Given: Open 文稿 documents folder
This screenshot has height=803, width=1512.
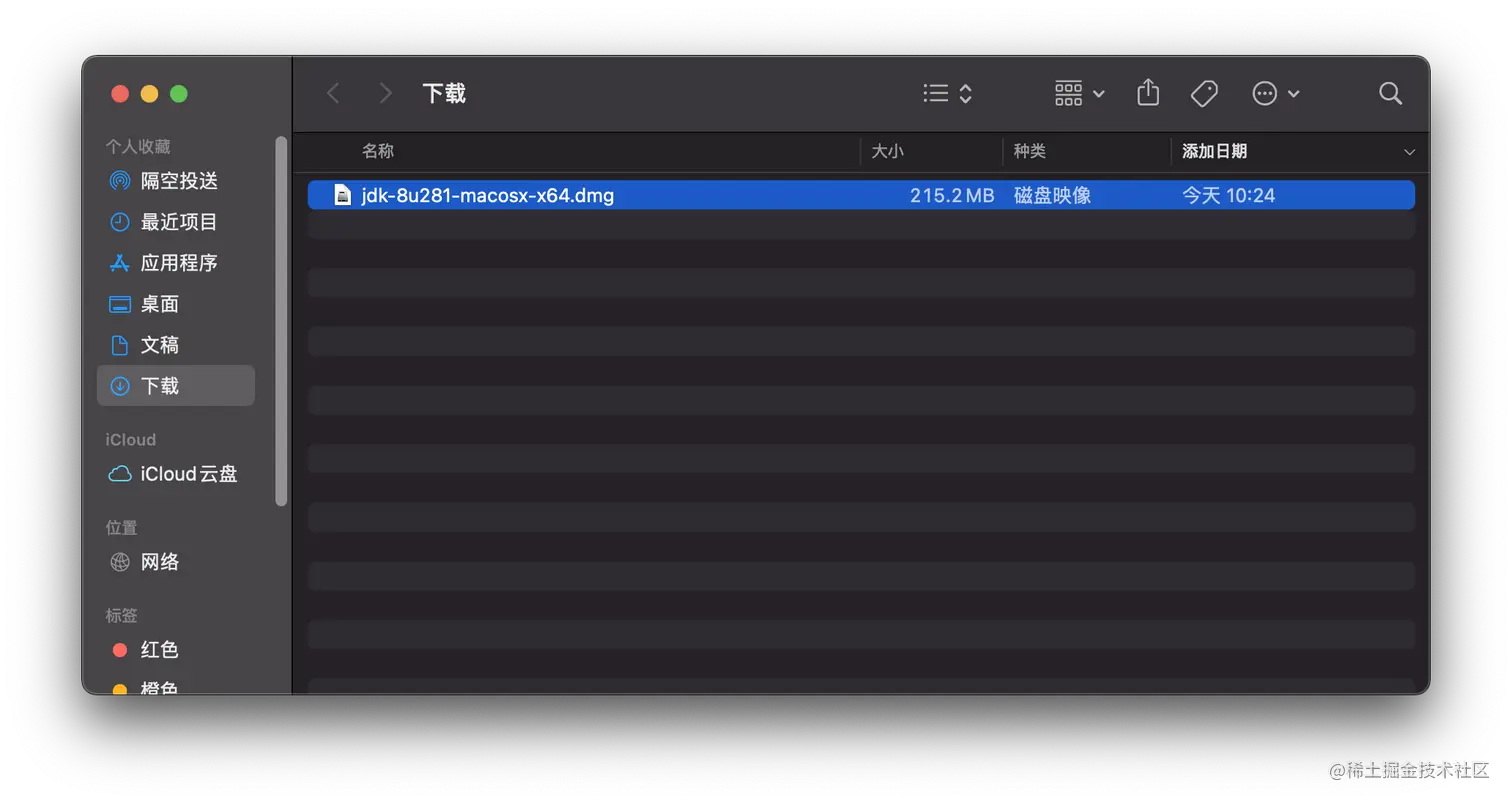Looking at the screenshot, I should click(x=175, y=345).
